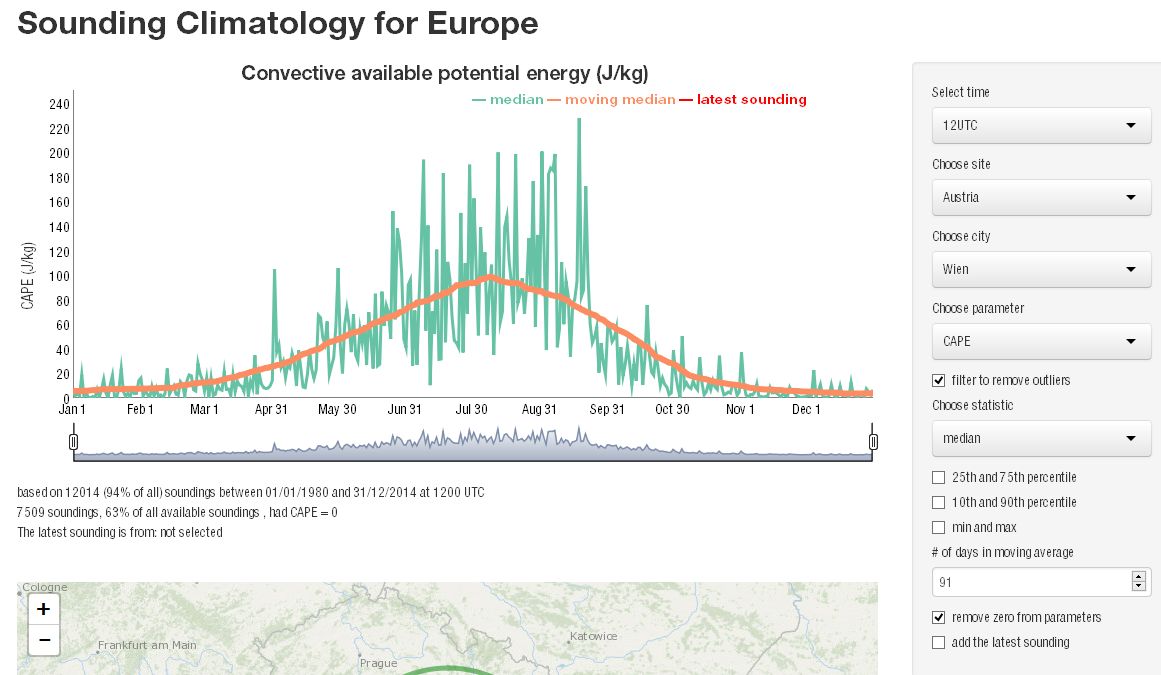Click the Prague label on map
1161x675 pixels.
click(378, 663)
